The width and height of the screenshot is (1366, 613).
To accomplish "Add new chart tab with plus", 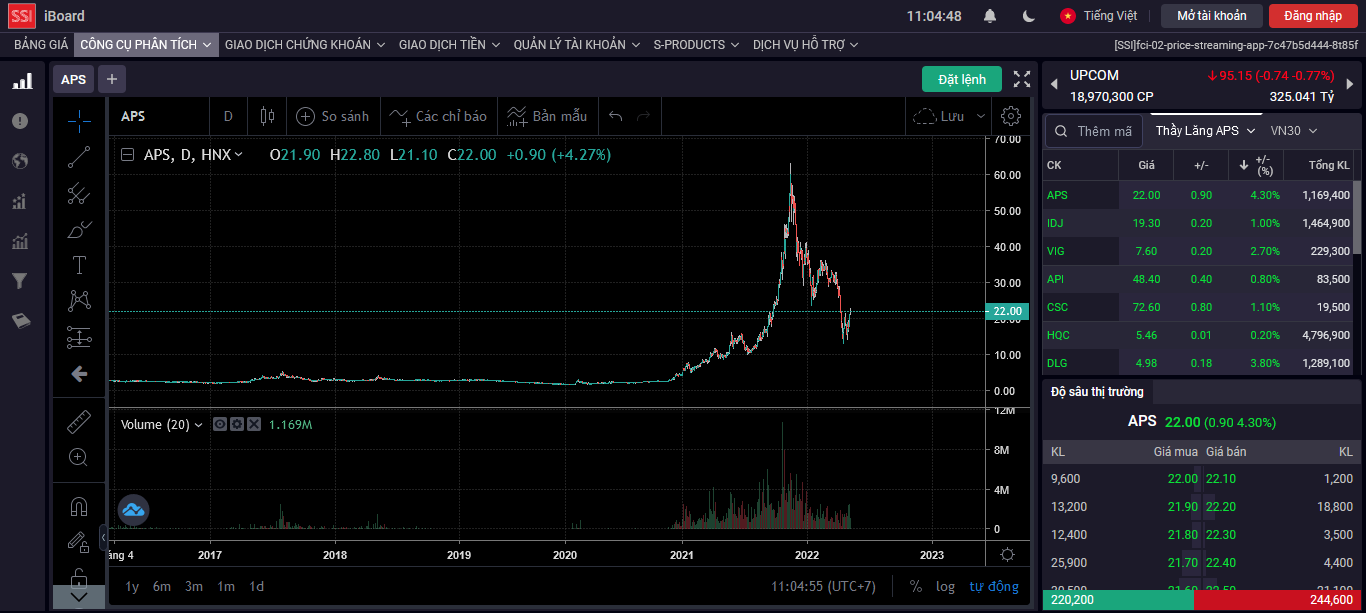I will (x=112, y=79).
